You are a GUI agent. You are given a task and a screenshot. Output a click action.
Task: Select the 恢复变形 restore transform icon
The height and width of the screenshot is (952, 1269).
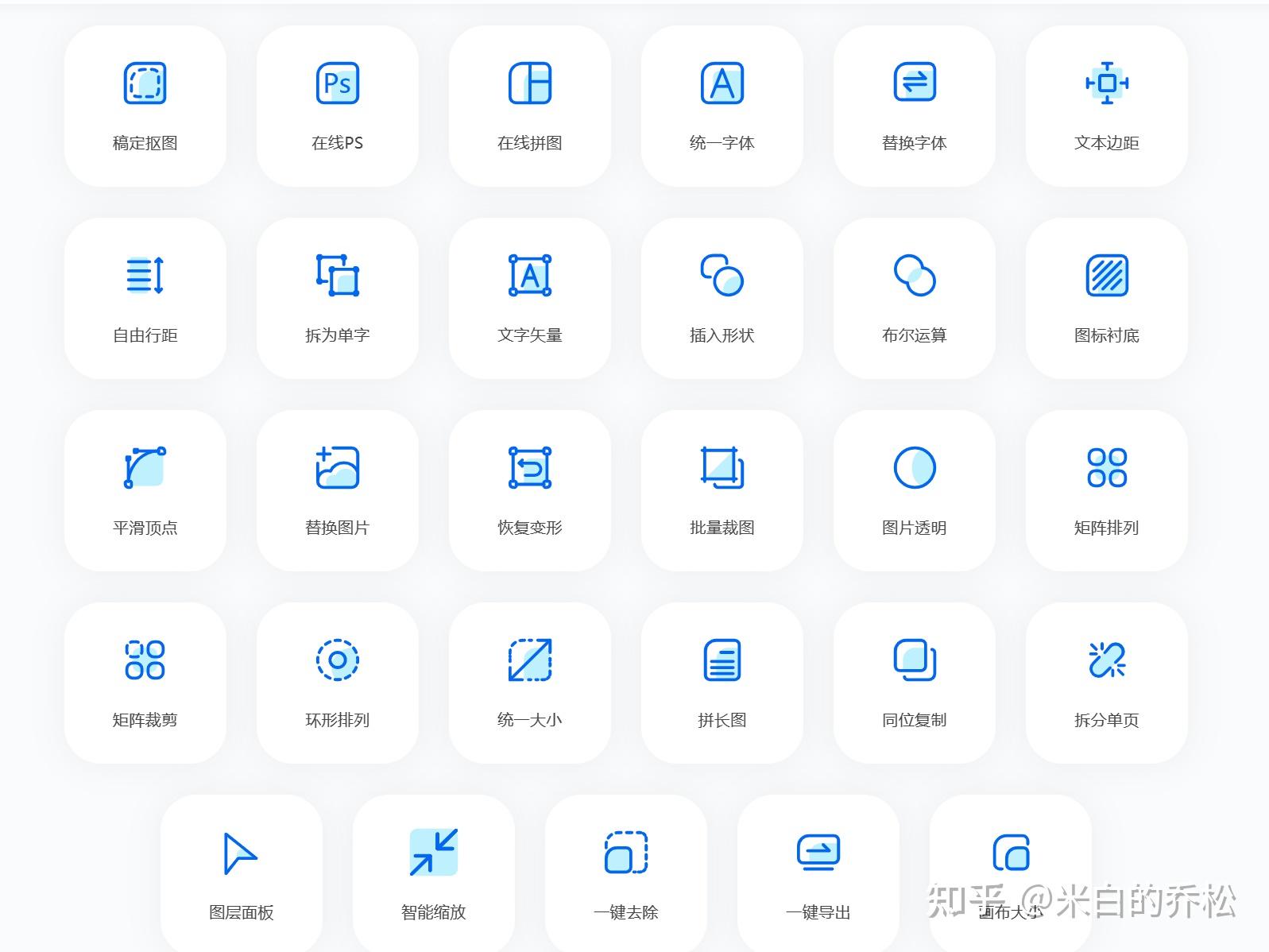click(x=530, y=468)
